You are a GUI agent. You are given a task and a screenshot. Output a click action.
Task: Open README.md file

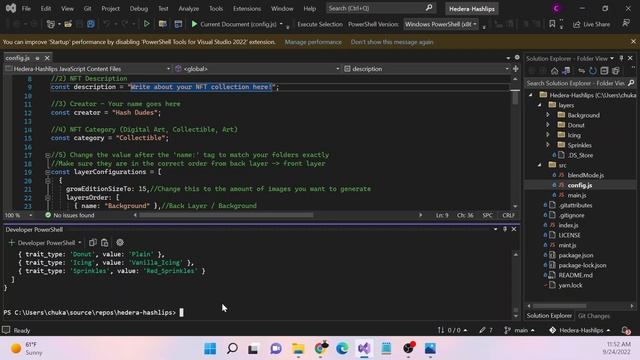[x=576, y=275]
